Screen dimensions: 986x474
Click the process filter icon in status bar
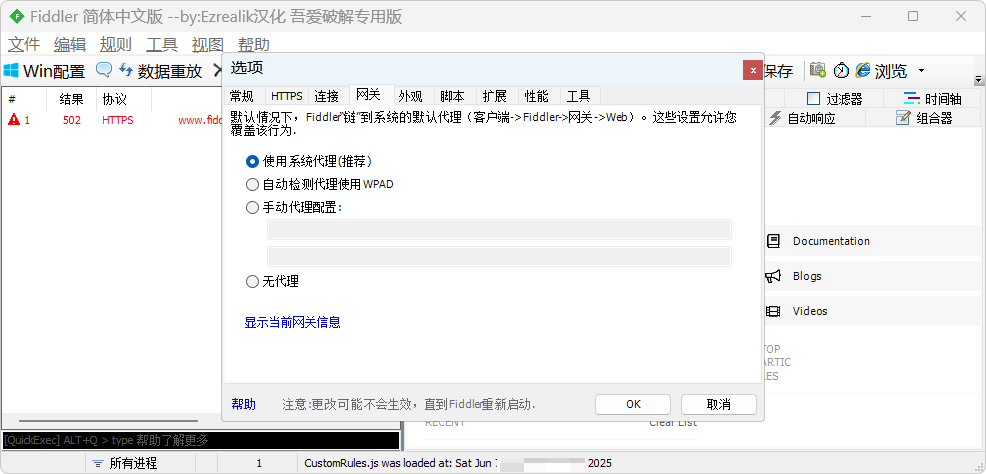(97, 464)
